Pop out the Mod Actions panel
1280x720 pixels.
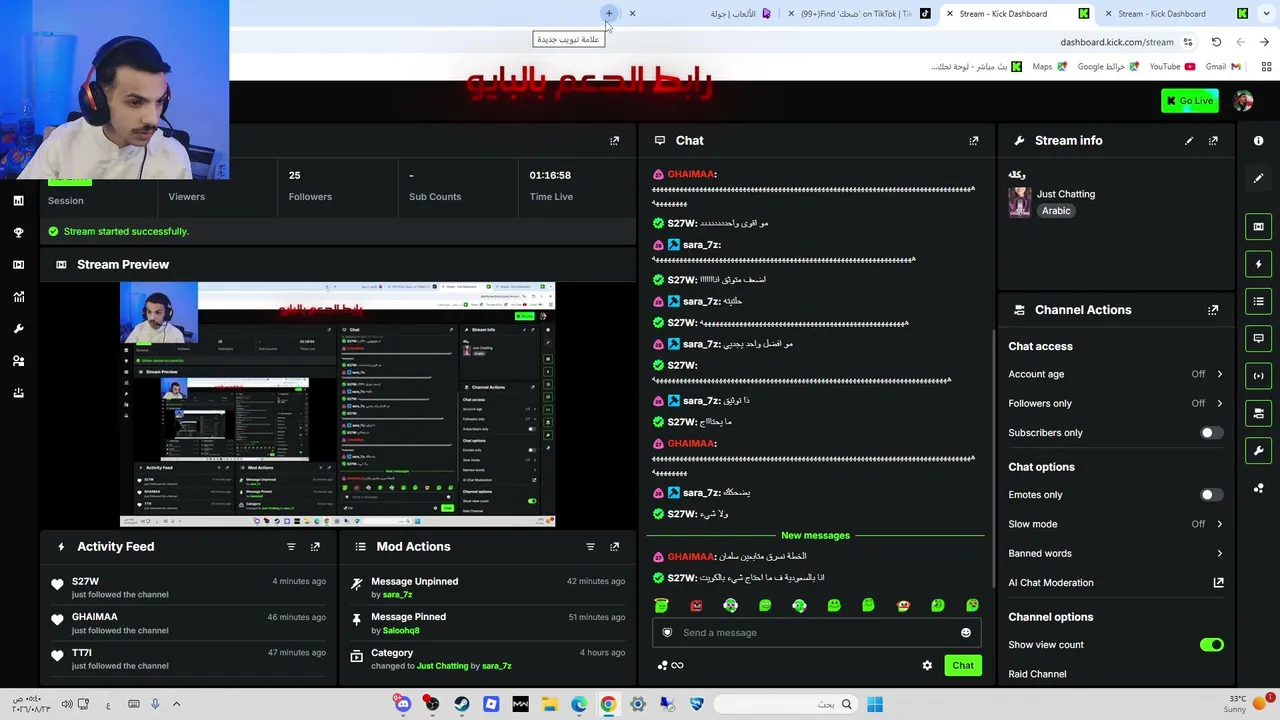pos(614,547)
